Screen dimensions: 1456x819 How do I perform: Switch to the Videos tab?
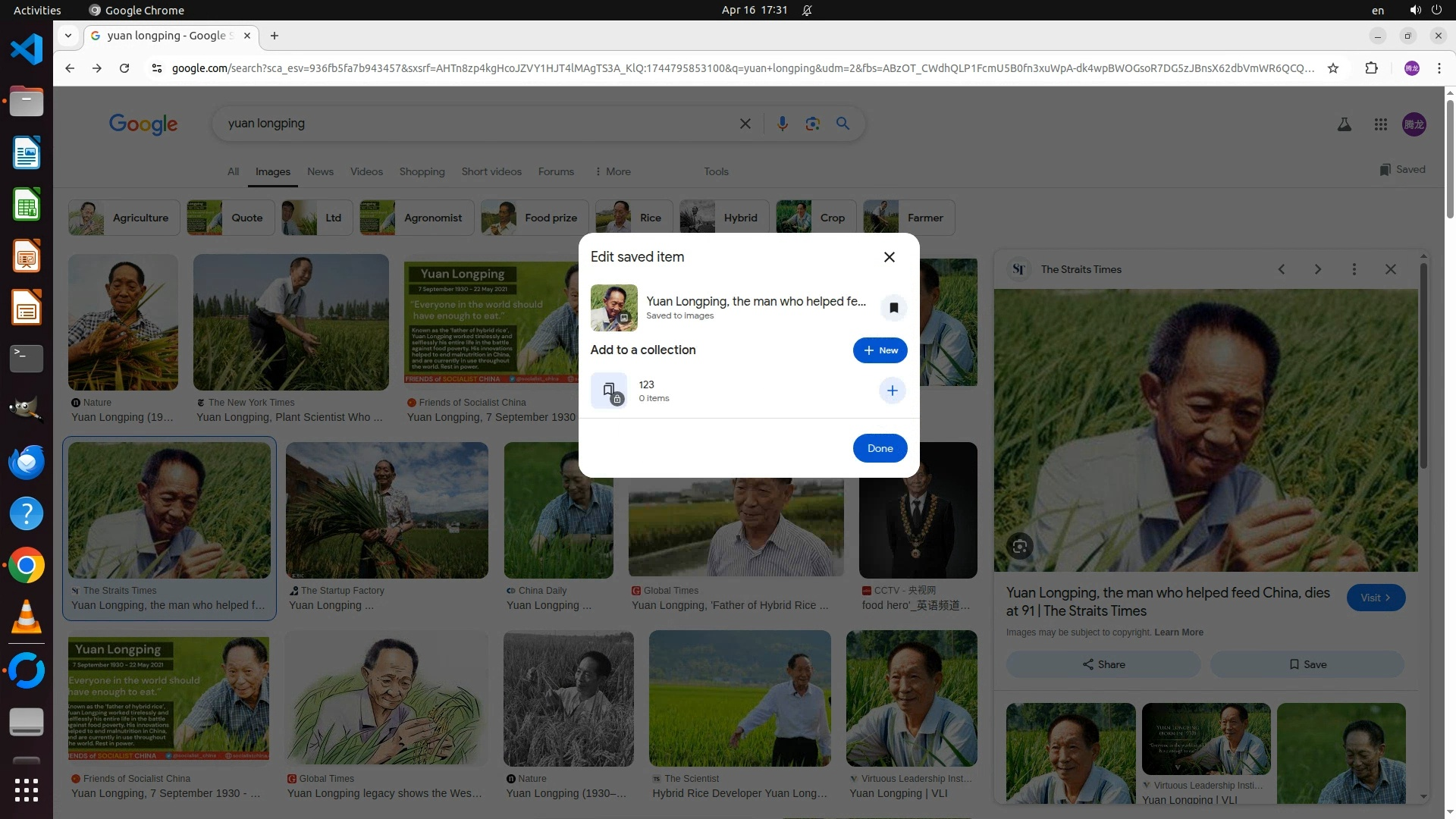coord(366,171)
